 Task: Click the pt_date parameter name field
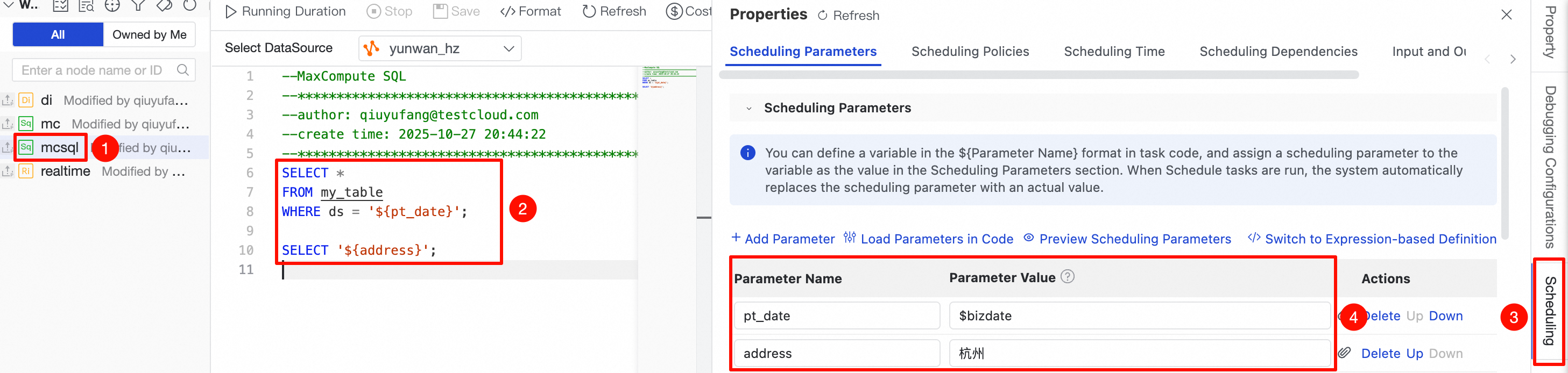836,316
